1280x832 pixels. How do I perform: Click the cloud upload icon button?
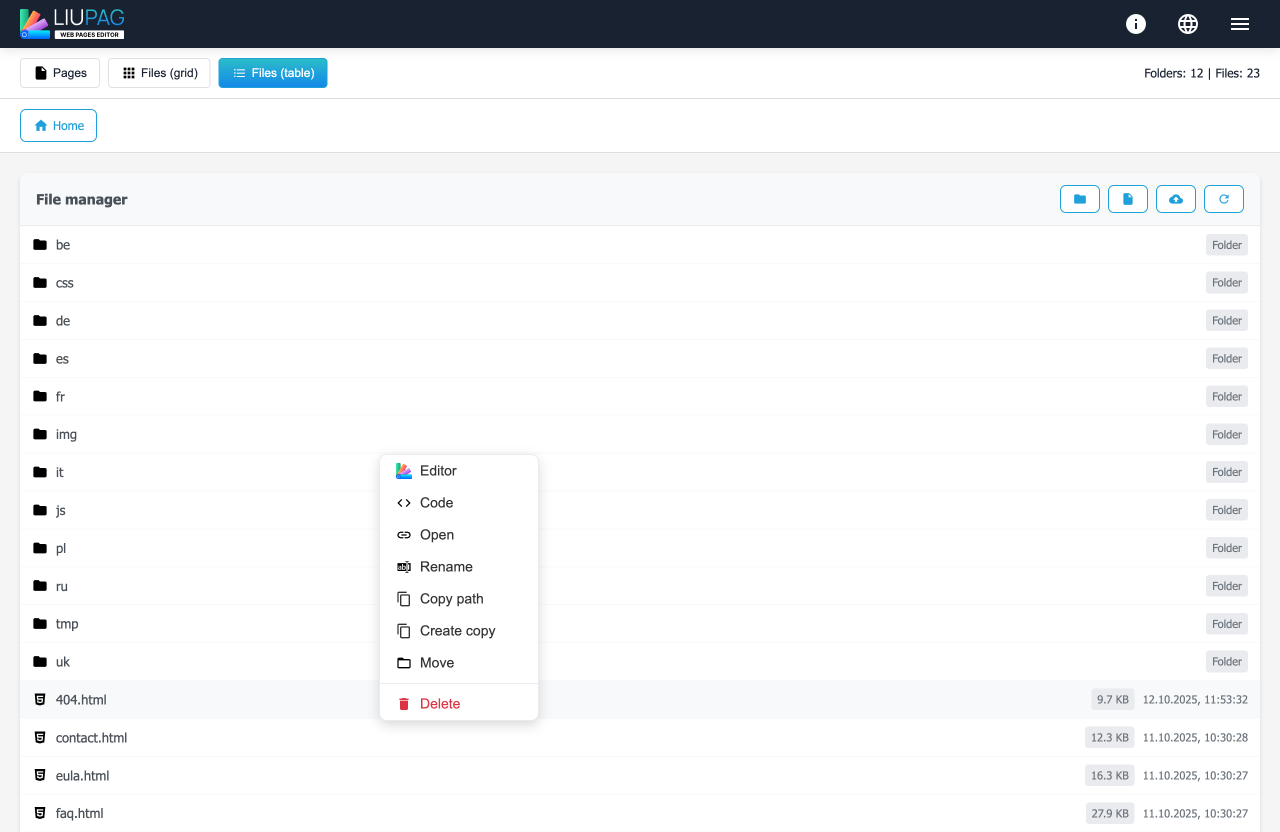[x=1176, y=199]
